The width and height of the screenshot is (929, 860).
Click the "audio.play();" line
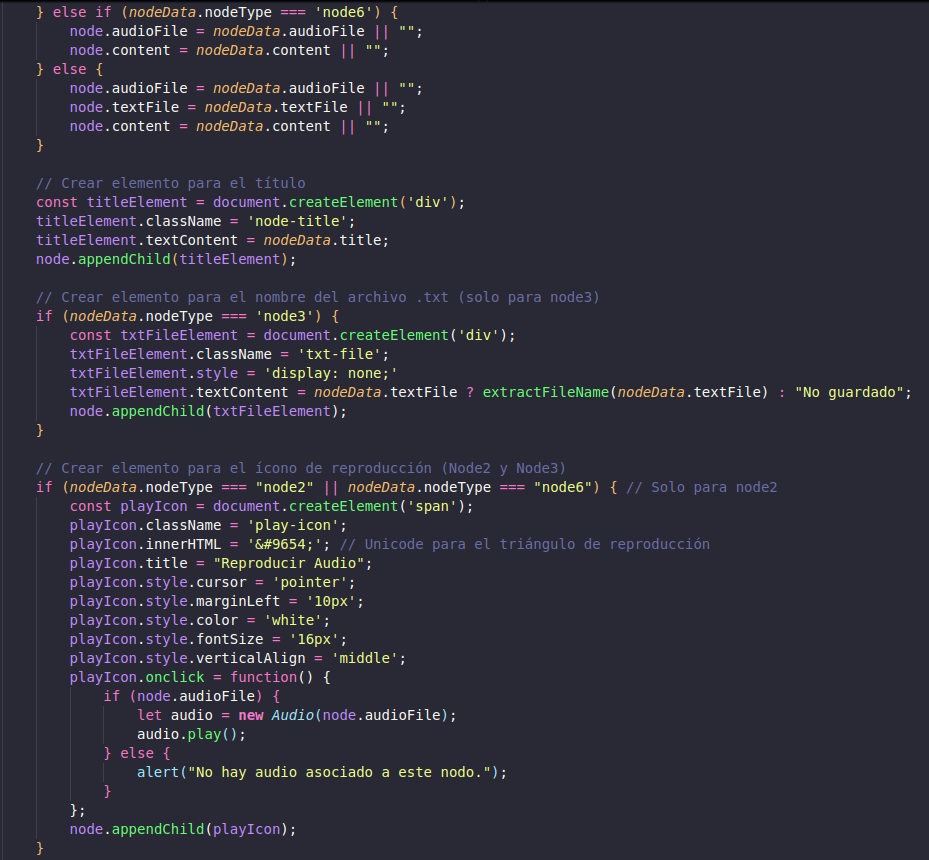point(191,734)
